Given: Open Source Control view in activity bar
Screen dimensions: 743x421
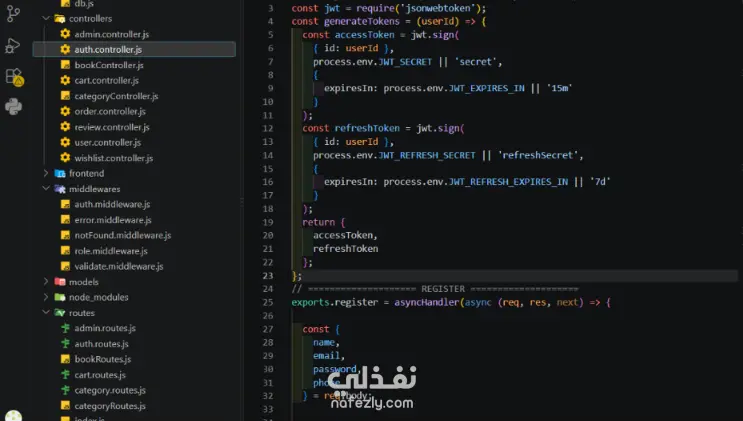Looking at the screenshot, I should [13, 14].
